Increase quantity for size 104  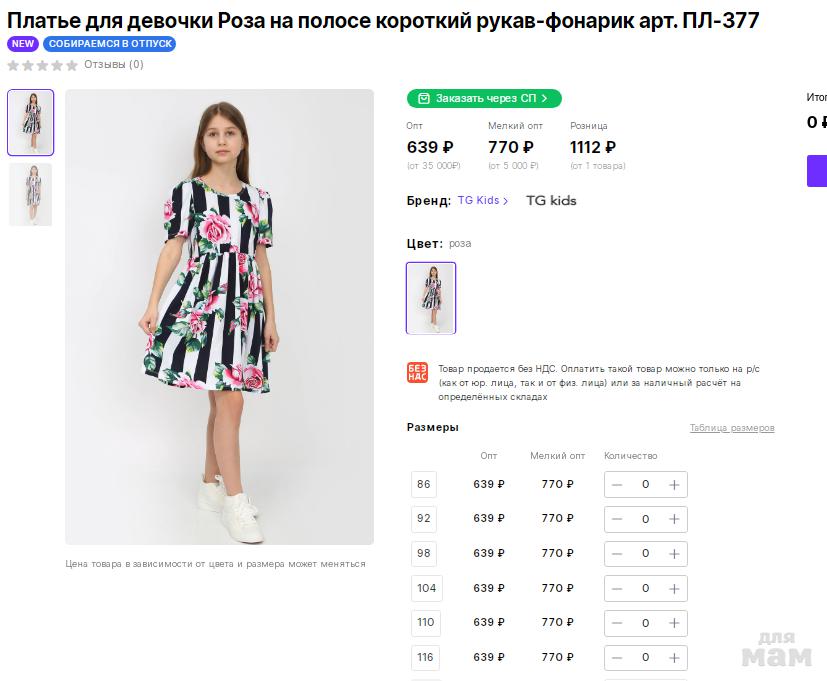tap(674, 588)
